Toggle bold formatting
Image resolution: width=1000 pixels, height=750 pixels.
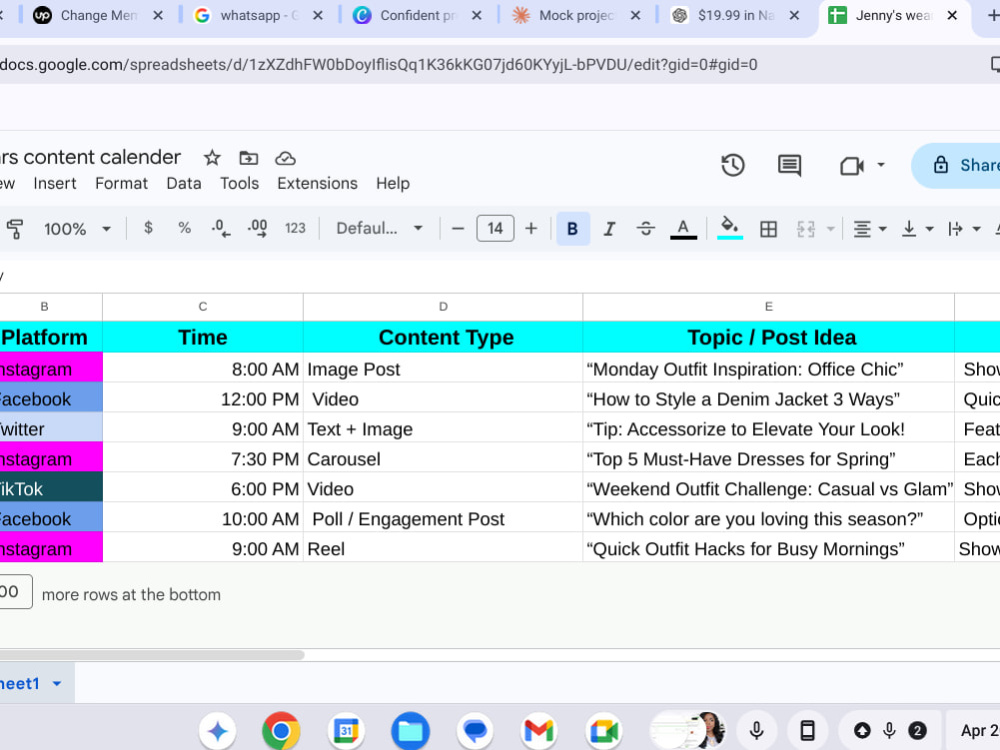(573, 228)
